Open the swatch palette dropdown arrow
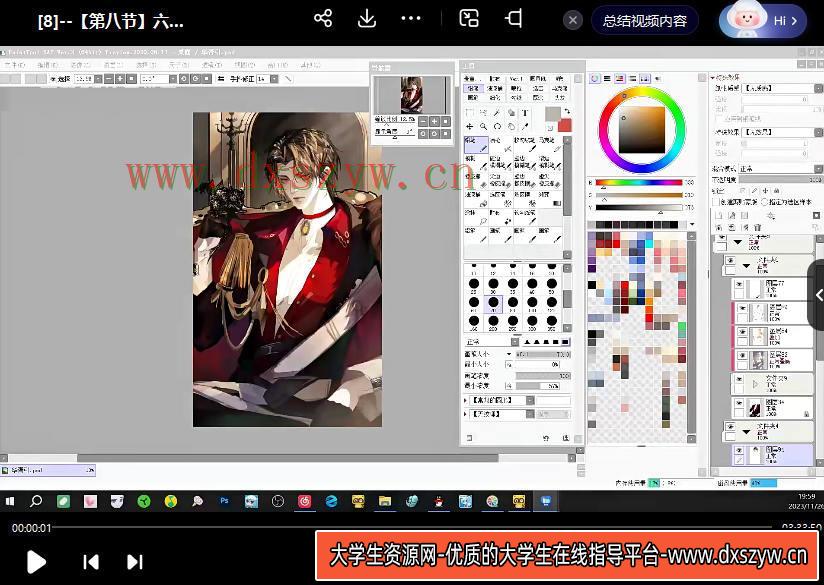The height and width of the screenshot is (585, 824). click(x=692, y=224)
